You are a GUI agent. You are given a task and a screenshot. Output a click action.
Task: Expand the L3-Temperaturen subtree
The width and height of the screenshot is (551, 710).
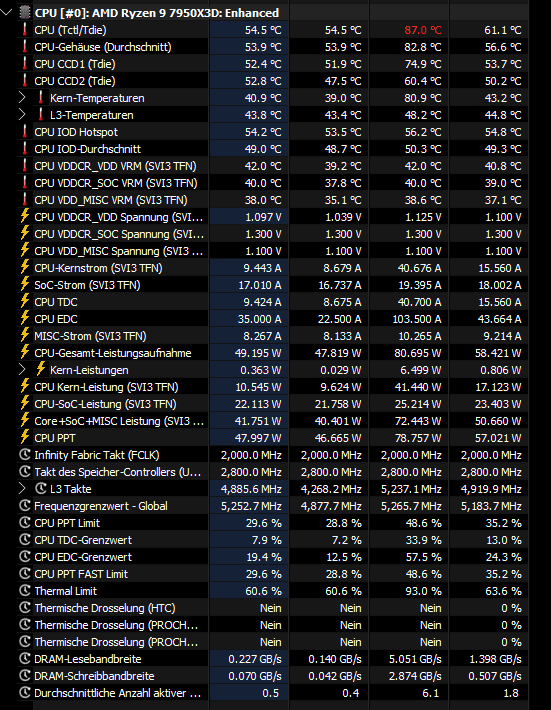pos(22,115)
